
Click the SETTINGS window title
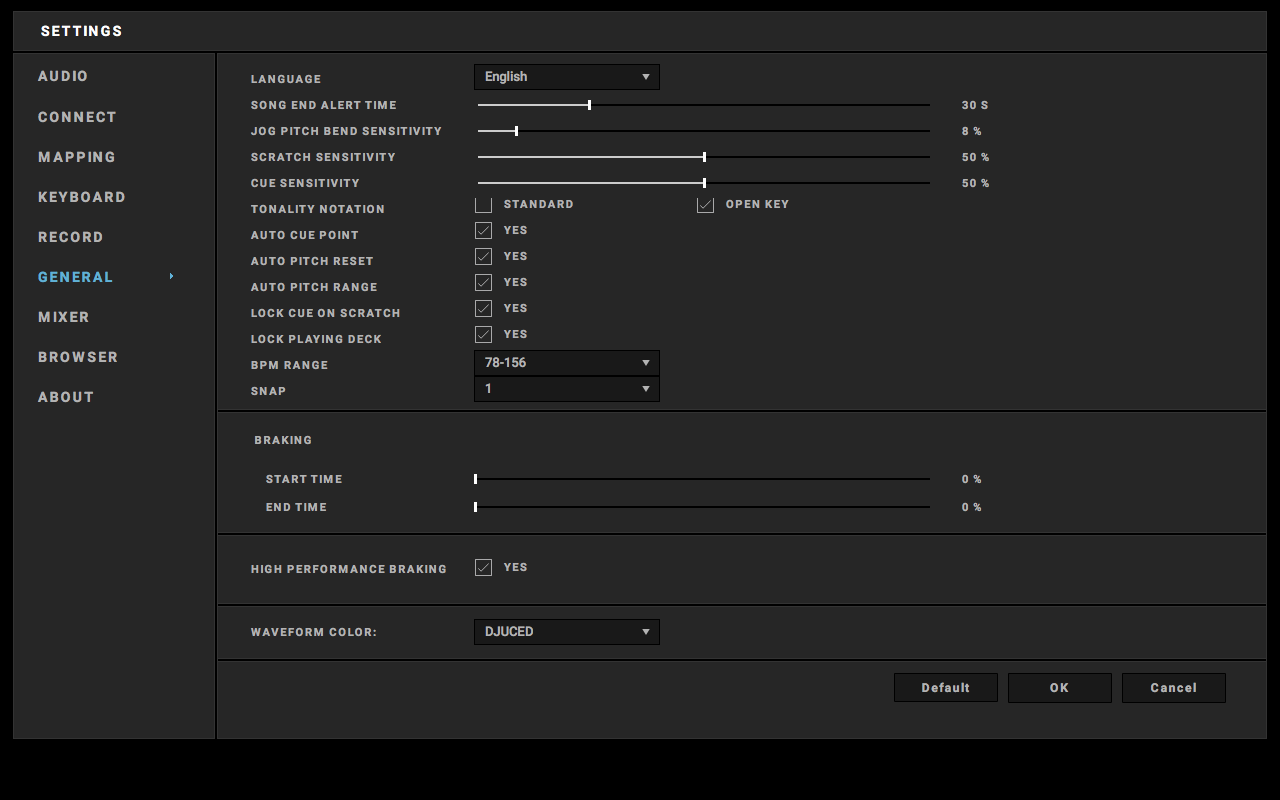(x=82, y=31)
